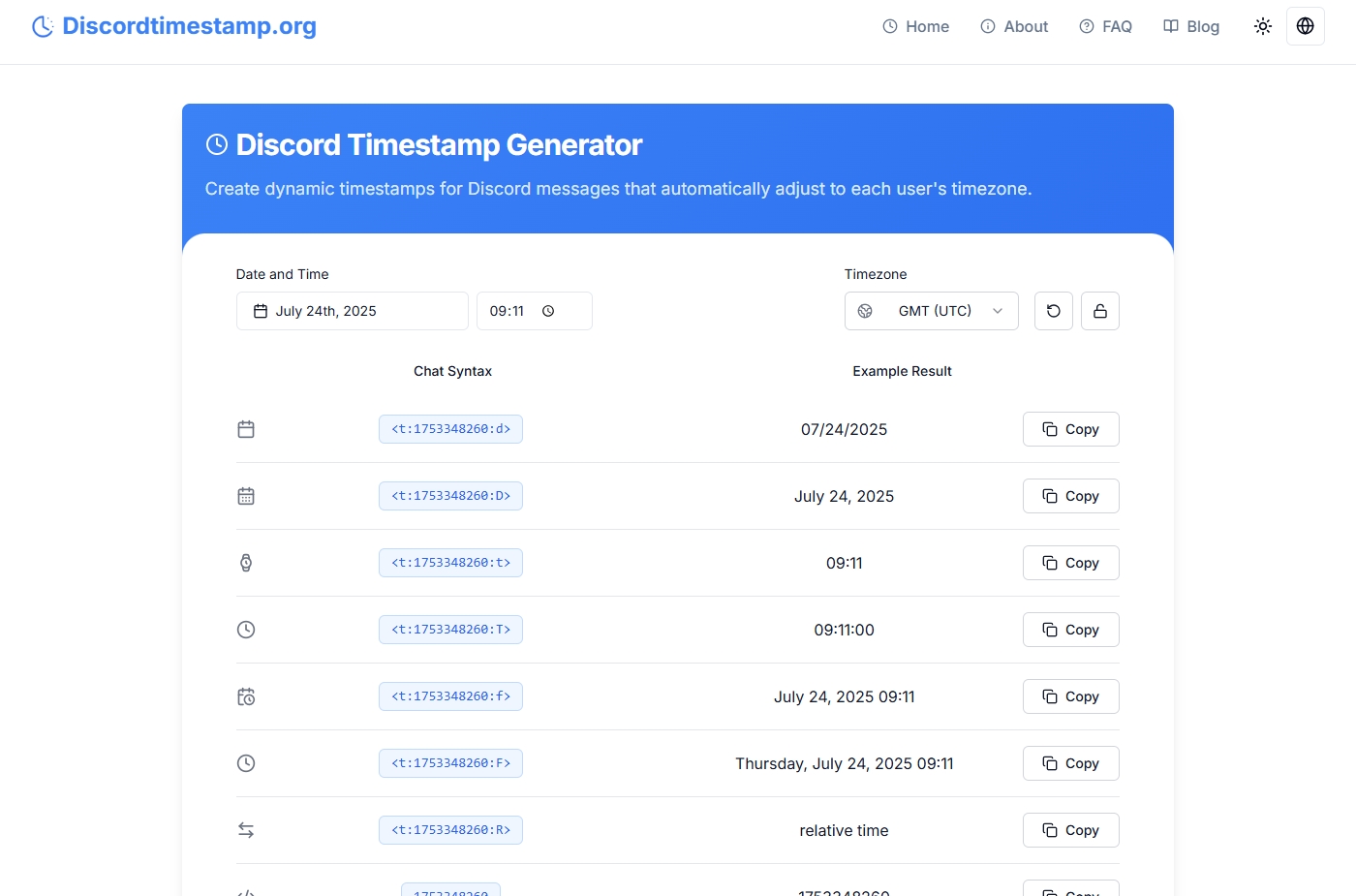Navigate to the FAQ page
Screen dimensions: 1356x896
(1105, 26)
